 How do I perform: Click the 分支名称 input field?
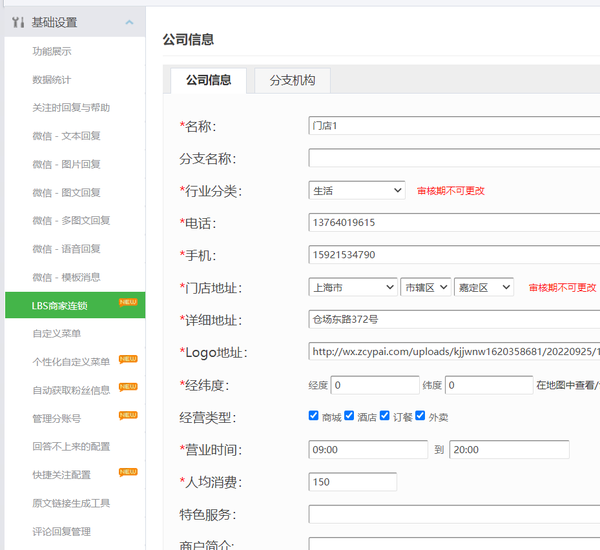point(454,158)
